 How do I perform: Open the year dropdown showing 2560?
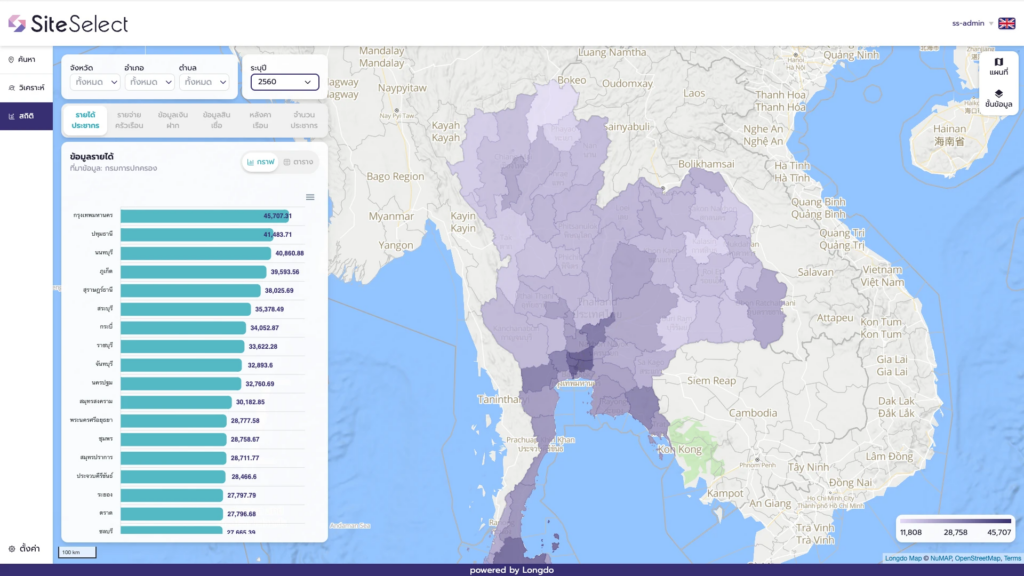[284, 82]
